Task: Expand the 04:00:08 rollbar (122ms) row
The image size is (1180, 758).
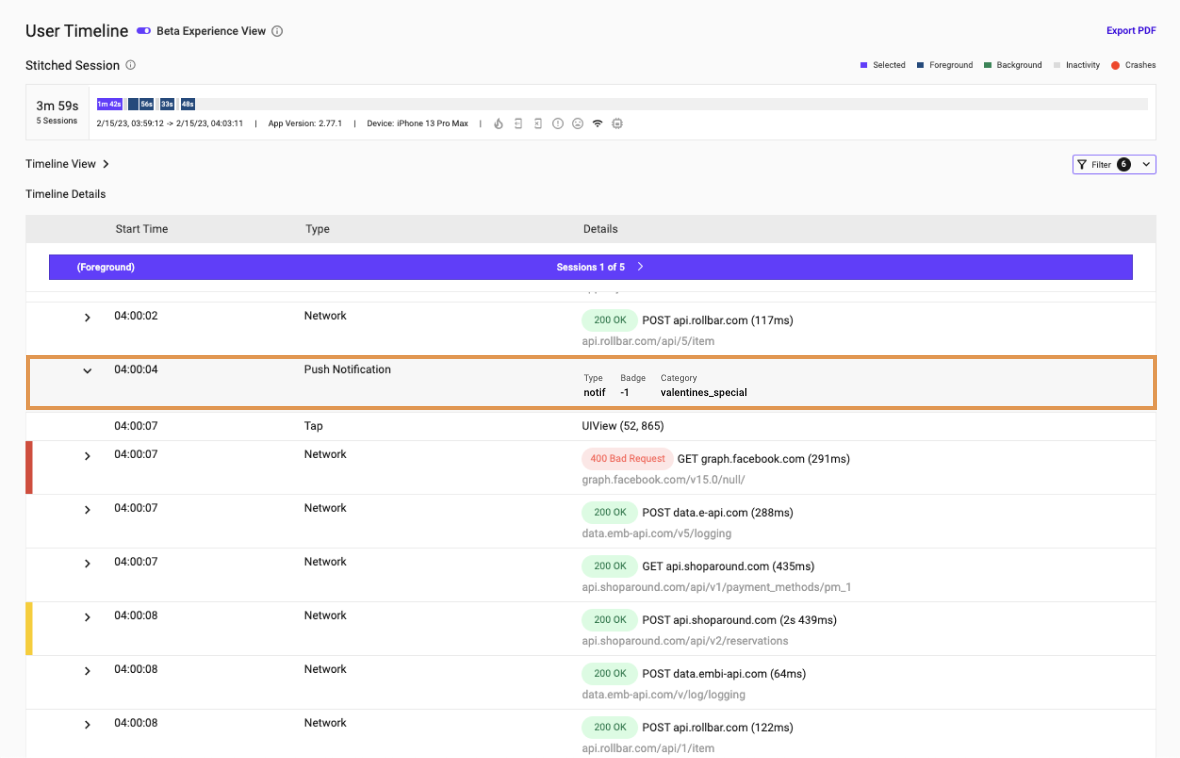Action: (87, 725)
